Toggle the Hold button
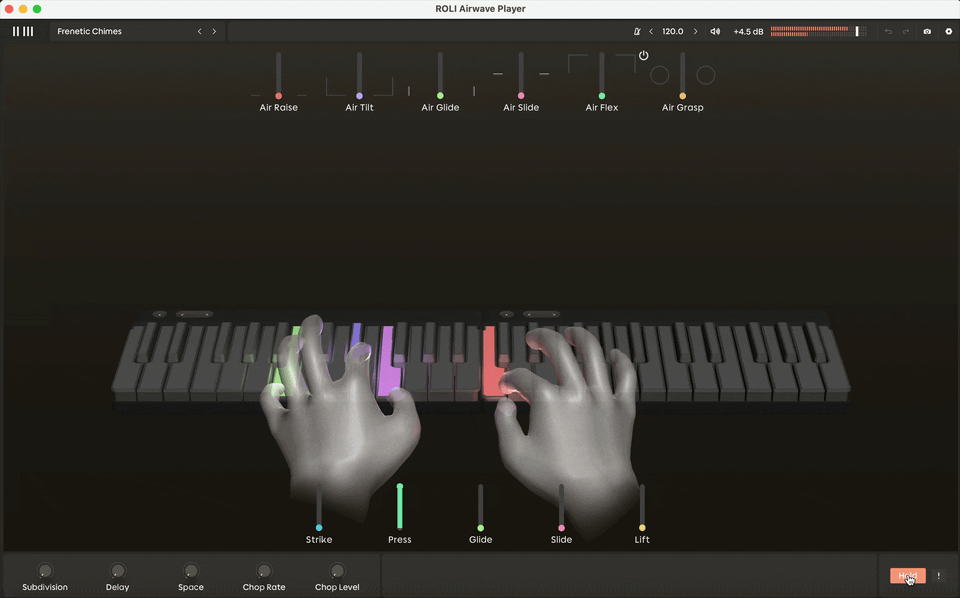The image size is (960, 598). tap(907, 575)
